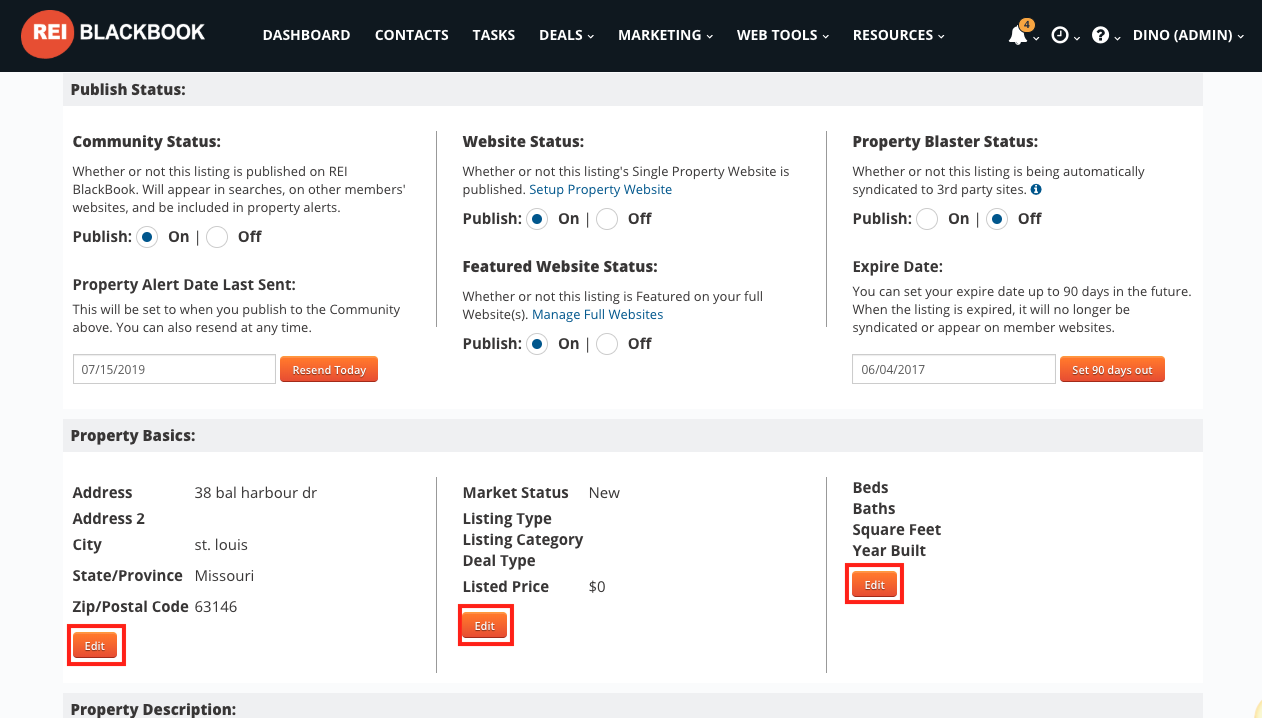Open the Contacts page
The width and height of the screenshot is (1262, 718).
(411, 35)
